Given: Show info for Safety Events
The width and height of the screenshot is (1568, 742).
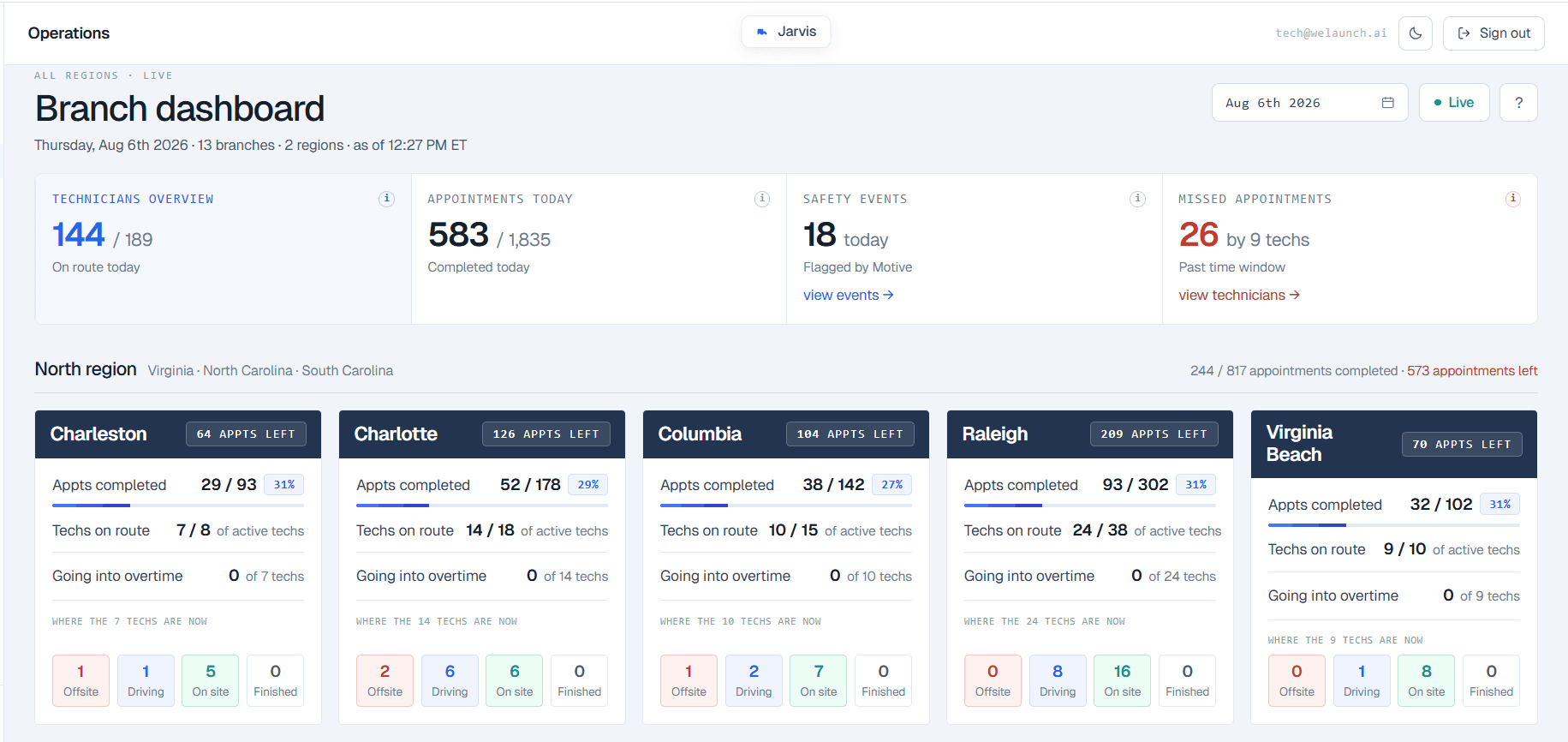Looking at the screenshot, I should click(x=1137, y=199).
